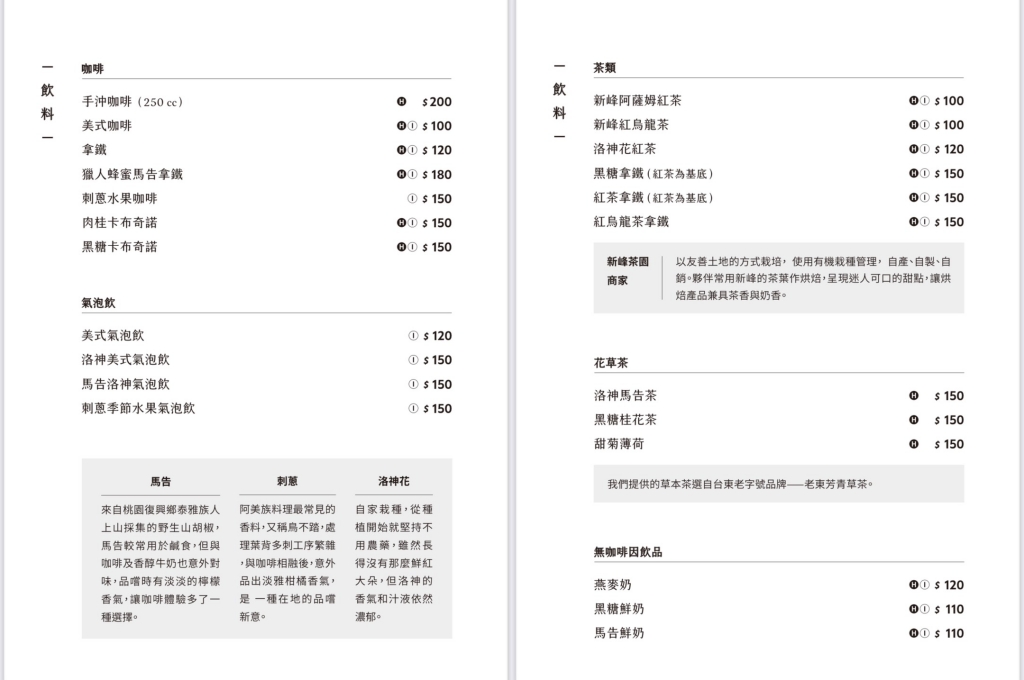Click the 刺蔥 heading in the ingredient notes box
Screen dimensions: 1024x680
[x=287, y=481]
